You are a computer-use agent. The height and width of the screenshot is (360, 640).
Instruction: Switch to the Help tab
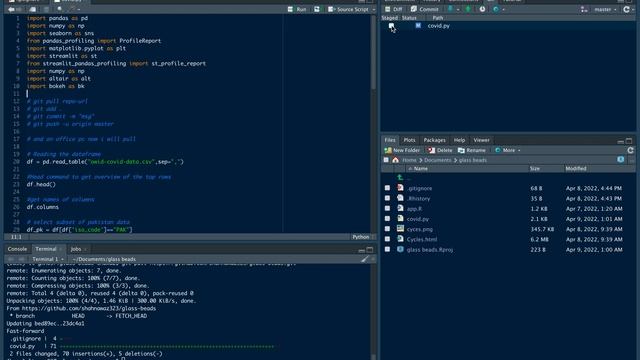point(459,140)
